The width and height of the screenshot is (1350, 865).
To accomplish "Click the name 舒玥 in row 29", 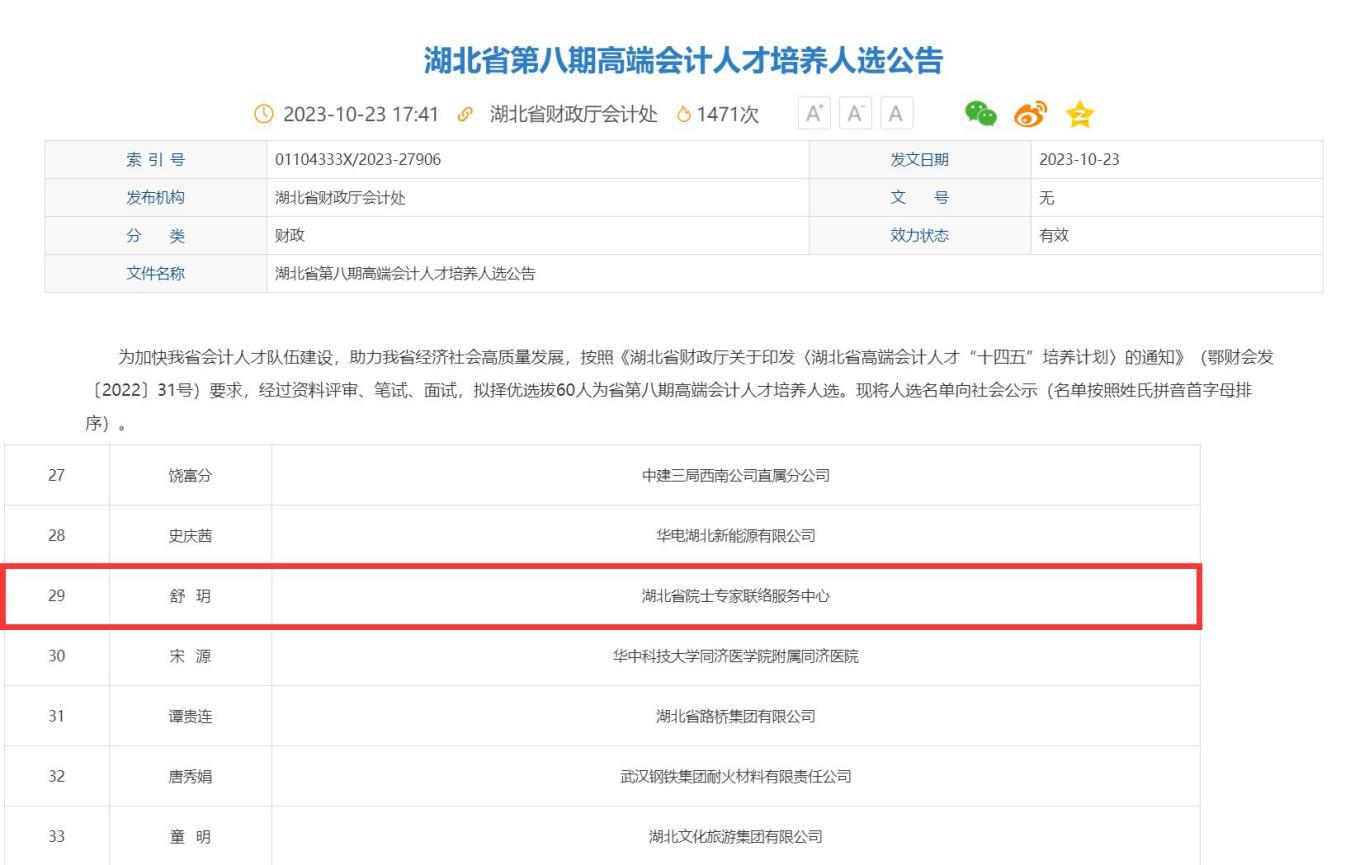I will pyautogui.click(x=190, y=596).
